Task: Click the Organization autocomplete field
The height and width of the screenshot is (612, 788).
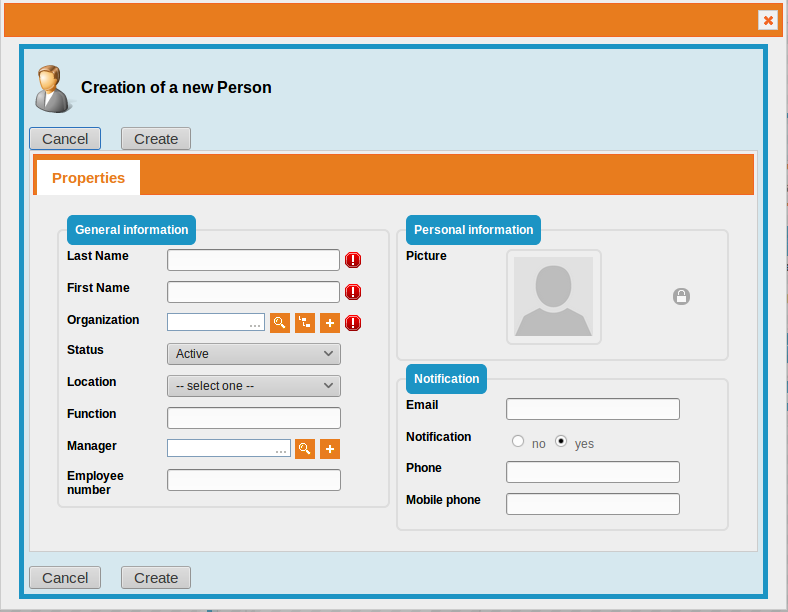Action: [214, 322]
